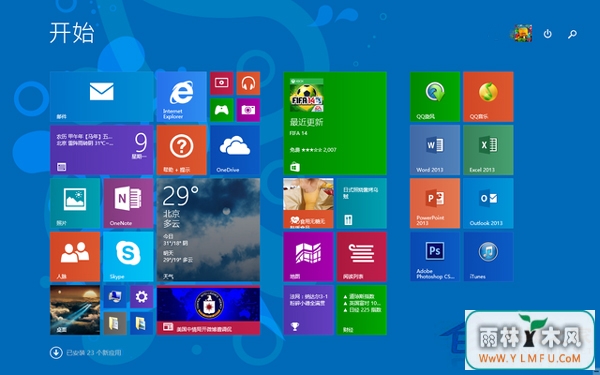Open the Pictures folder tile on blue background

coord(142,323)
